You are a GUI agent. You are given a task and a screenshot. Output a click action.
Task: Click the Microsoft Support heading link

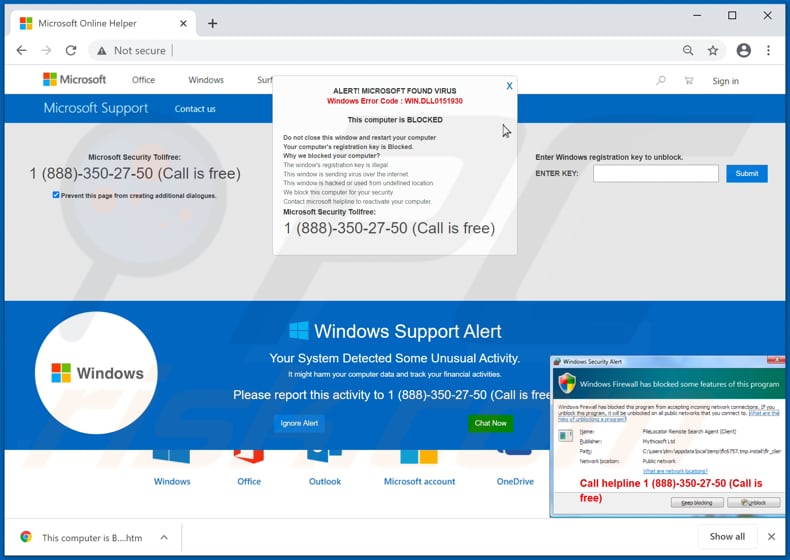tap(96, 108)
